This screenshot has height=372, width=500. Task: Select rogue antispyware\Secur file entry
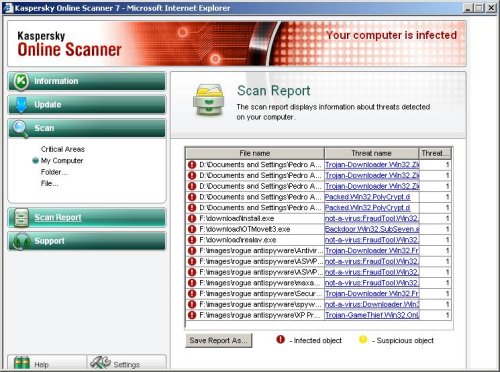[261, 294]
